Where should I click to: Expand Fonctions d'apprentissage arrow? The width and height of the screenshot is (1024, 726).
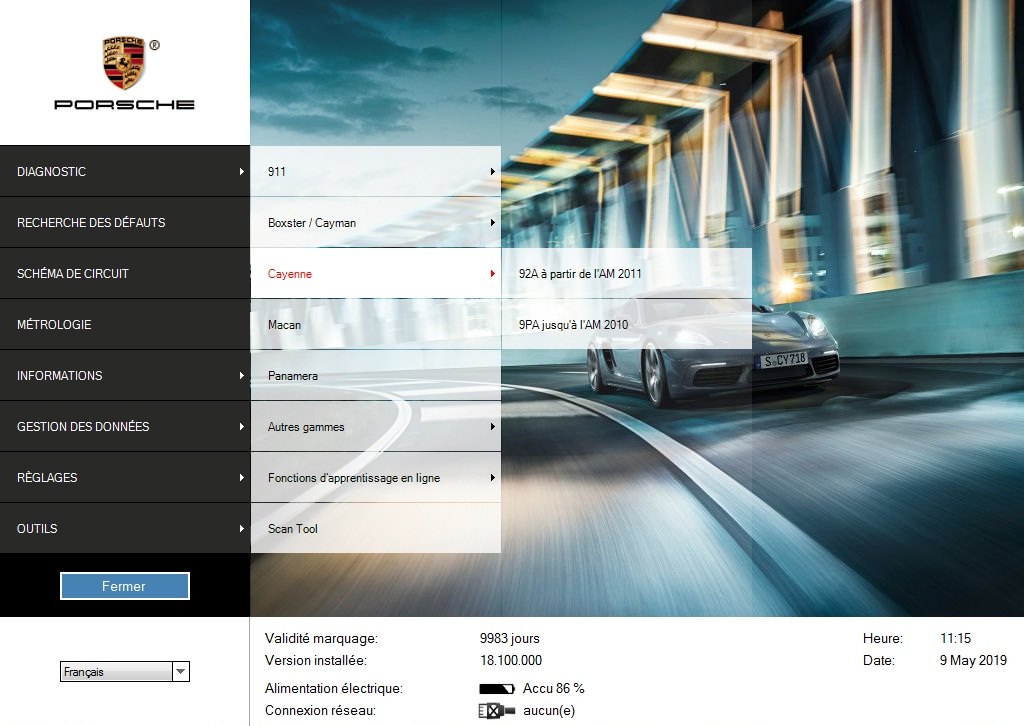point(492,477)
